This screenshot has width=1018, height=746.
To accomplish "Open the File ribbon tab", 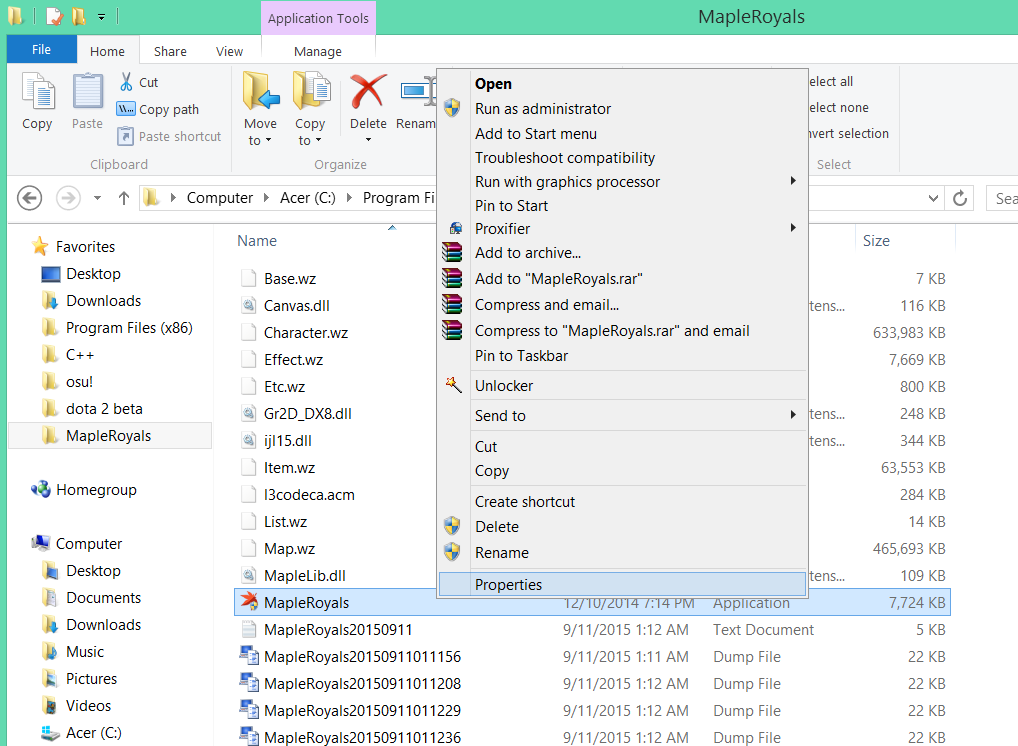I will click(42, 49).
